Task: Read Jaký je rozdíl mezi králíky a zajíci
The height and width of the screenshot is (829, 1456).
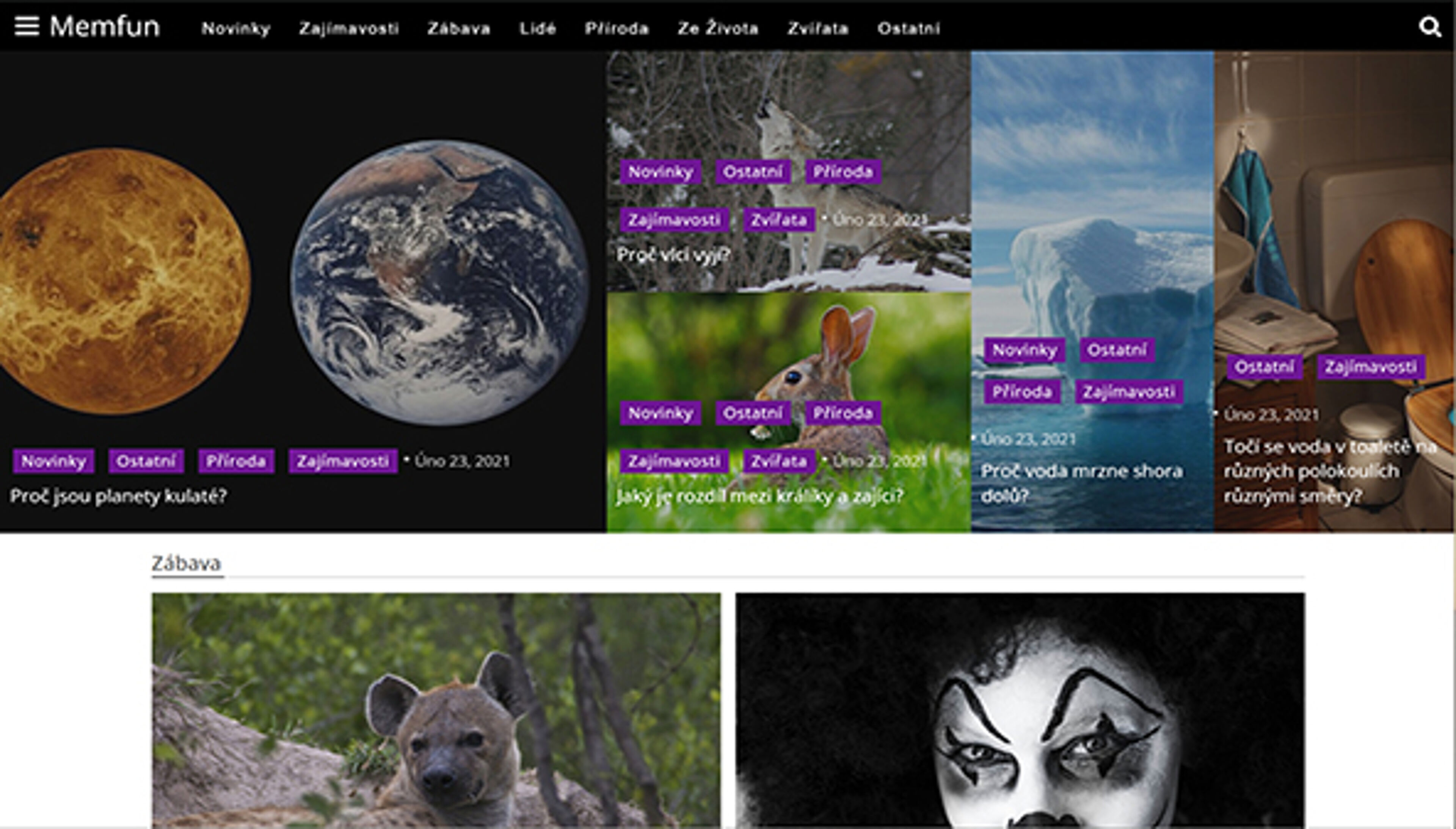Action: tap(759, 496)
